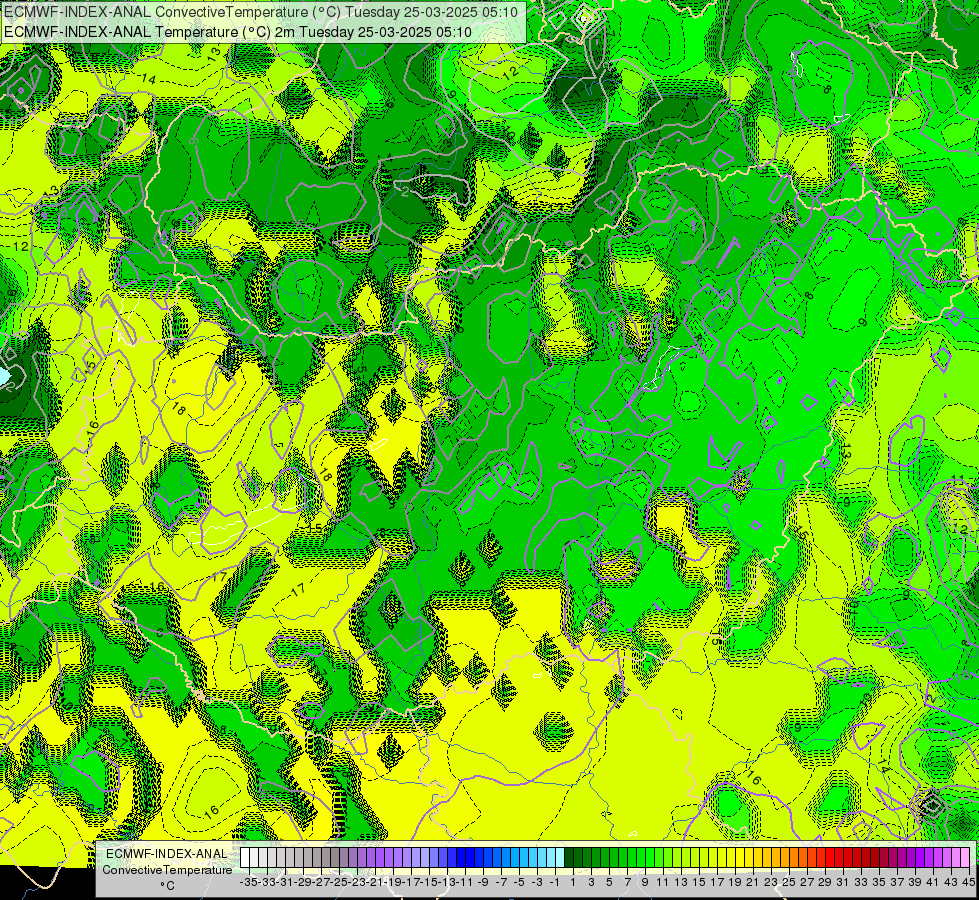Screen dimensions: 979x900
Task: Click the legend value -35
Action: (249, 882)
